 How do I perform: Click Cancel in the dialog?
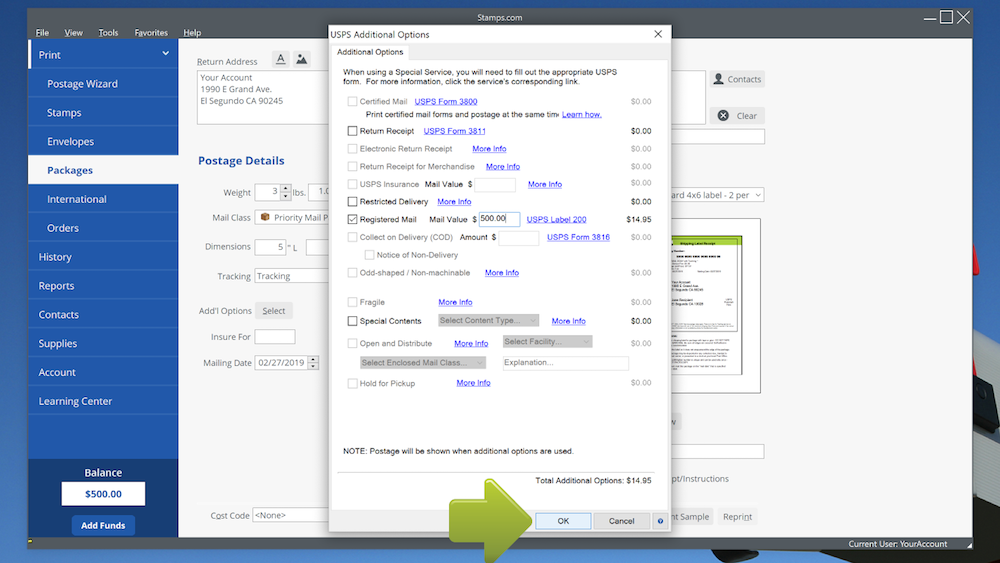click(x=621, y=521)
